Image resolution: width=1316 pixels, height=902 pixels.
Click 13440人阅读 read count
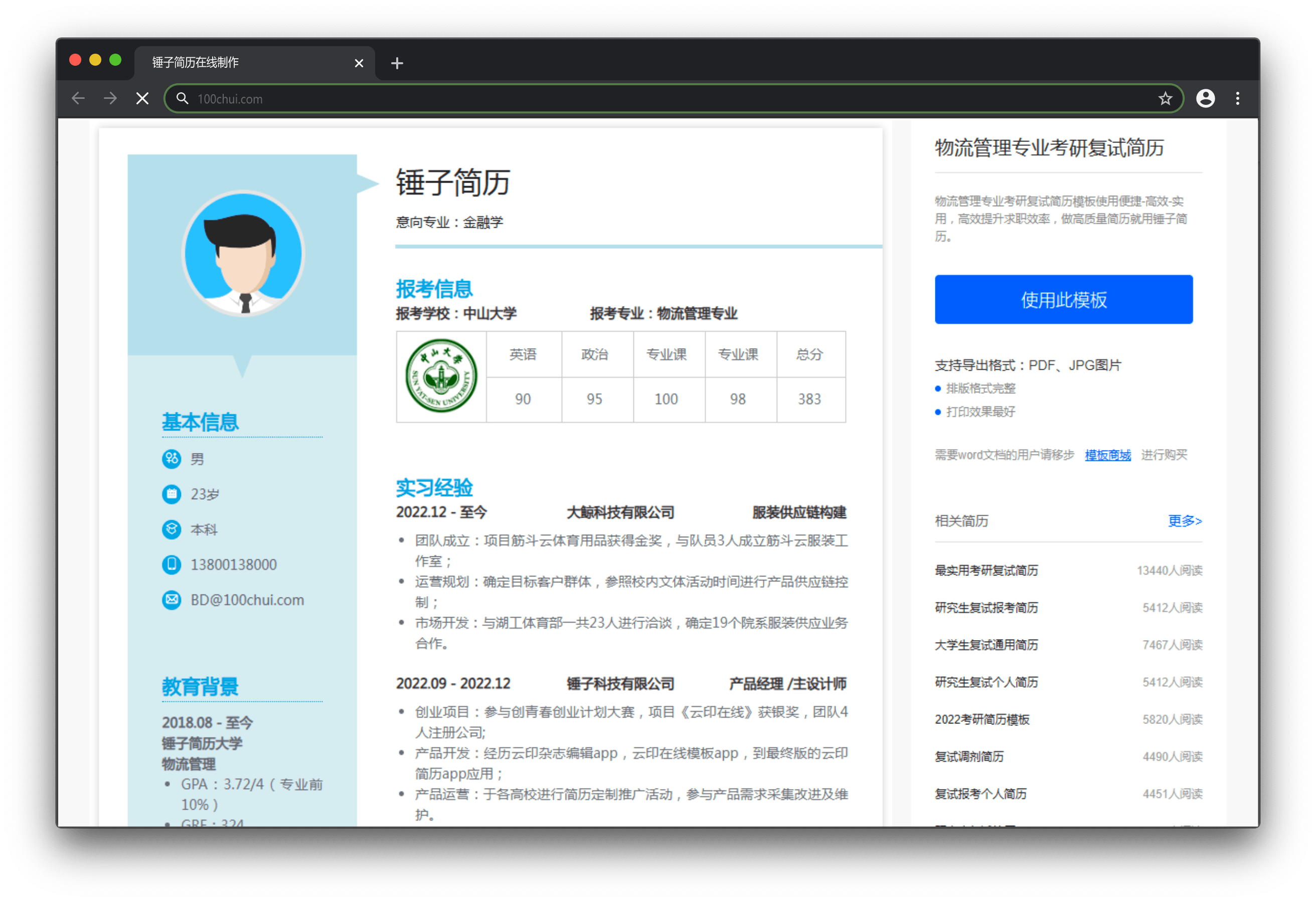[x=1170, y=570]
